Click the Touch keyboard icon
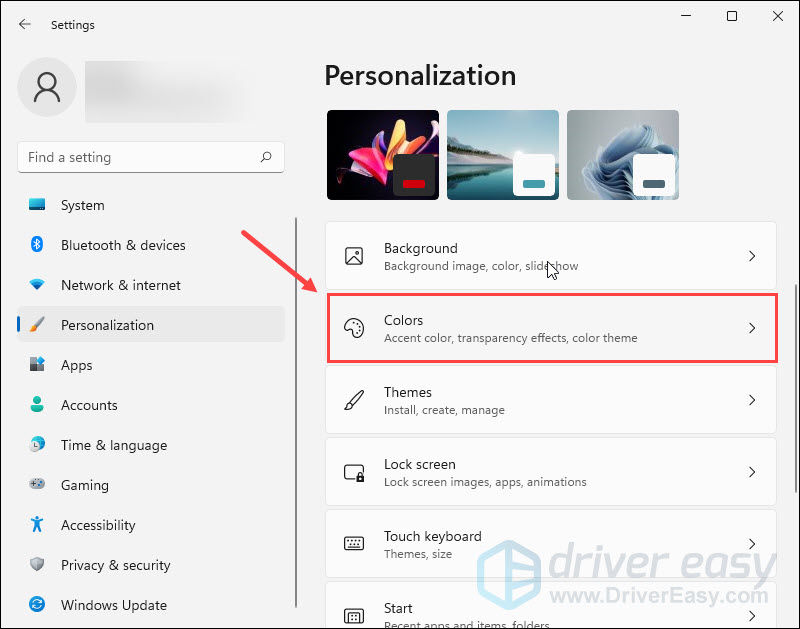800x629 pixels. (355, 544)
